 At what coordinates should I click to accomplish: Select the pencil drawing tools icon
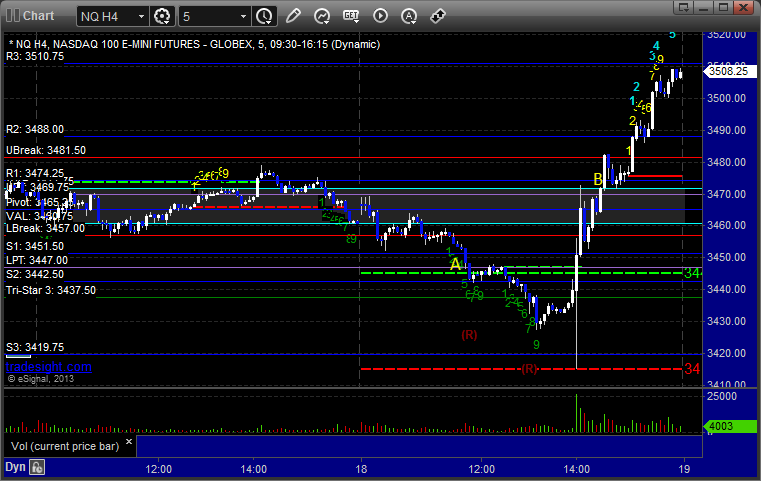pyautogui.click(x=293, y=16)
